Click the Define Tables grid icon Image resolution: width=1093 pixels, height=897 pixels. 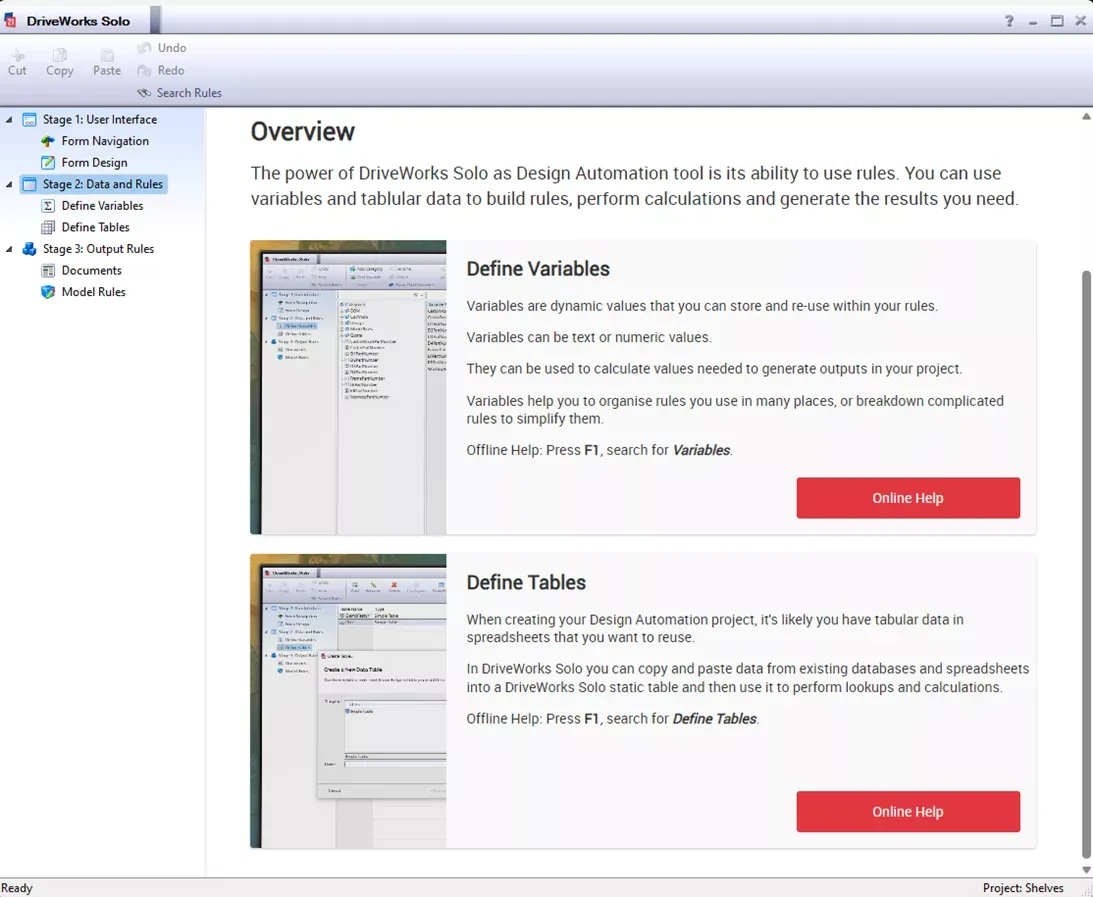point(48,227)
